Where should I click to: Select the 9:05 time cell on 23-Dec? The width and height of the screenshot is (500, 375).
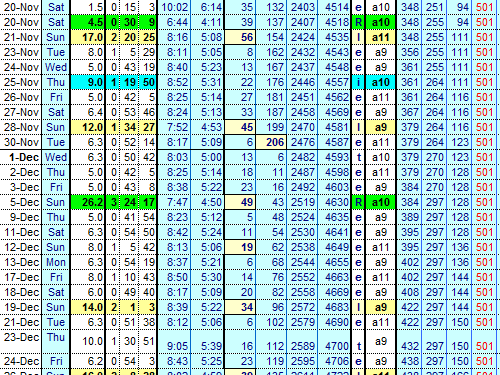tap(174, 346)
